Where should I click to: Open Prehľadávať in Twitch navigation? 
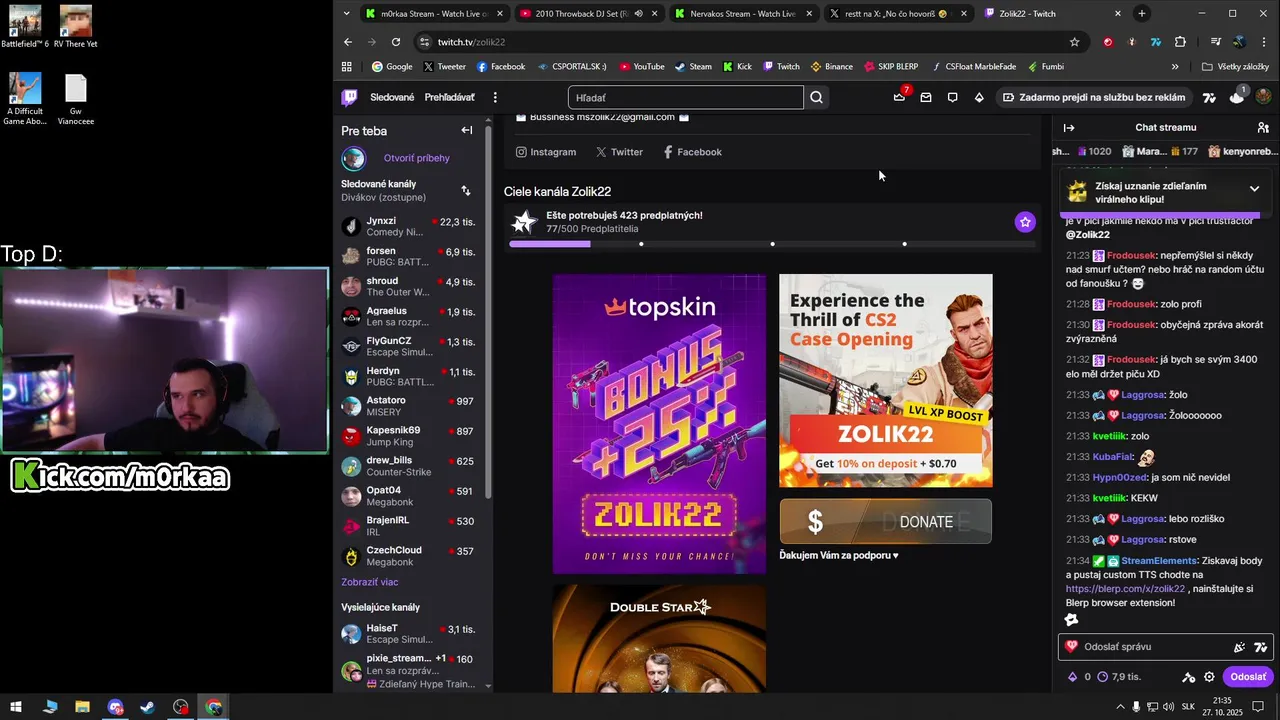pos(449,97)
